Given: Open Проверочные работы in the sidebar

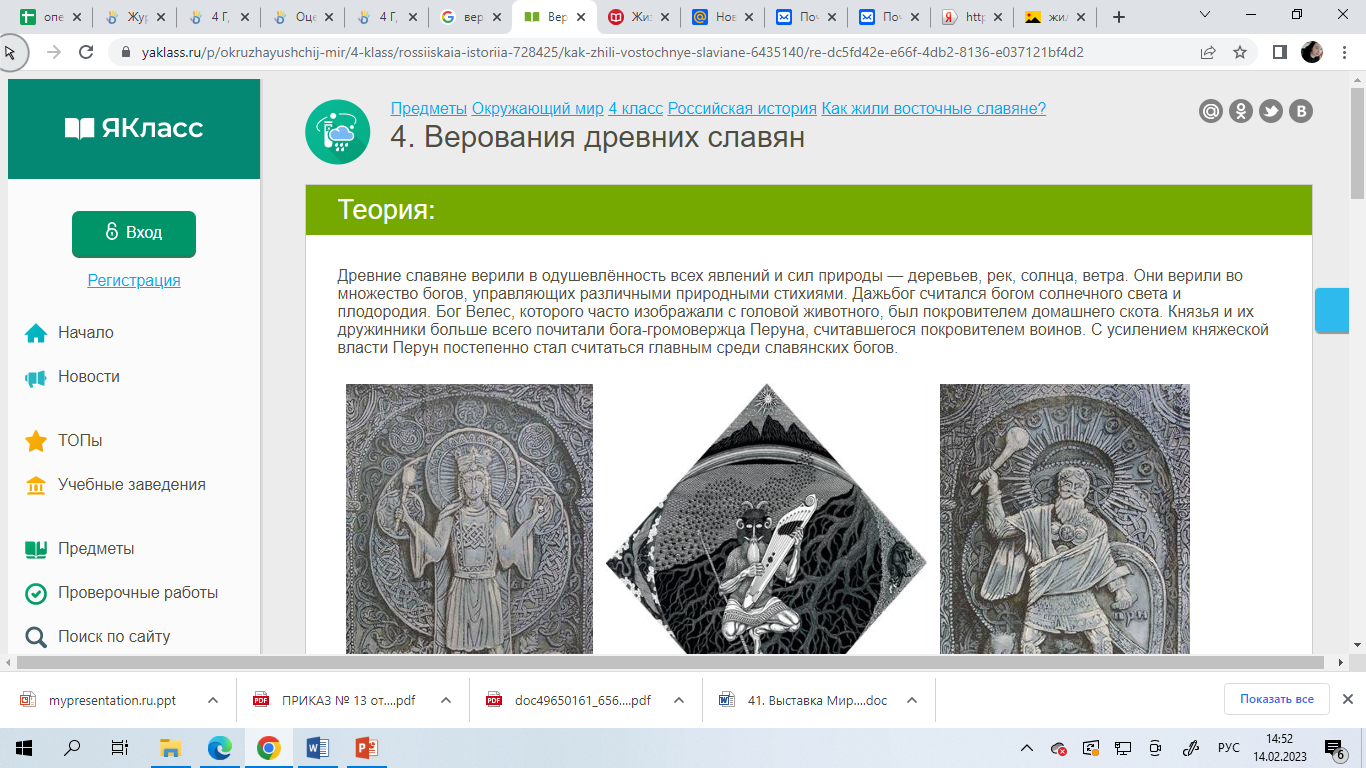Looking at the screenshot, I should tap(138, 592).
